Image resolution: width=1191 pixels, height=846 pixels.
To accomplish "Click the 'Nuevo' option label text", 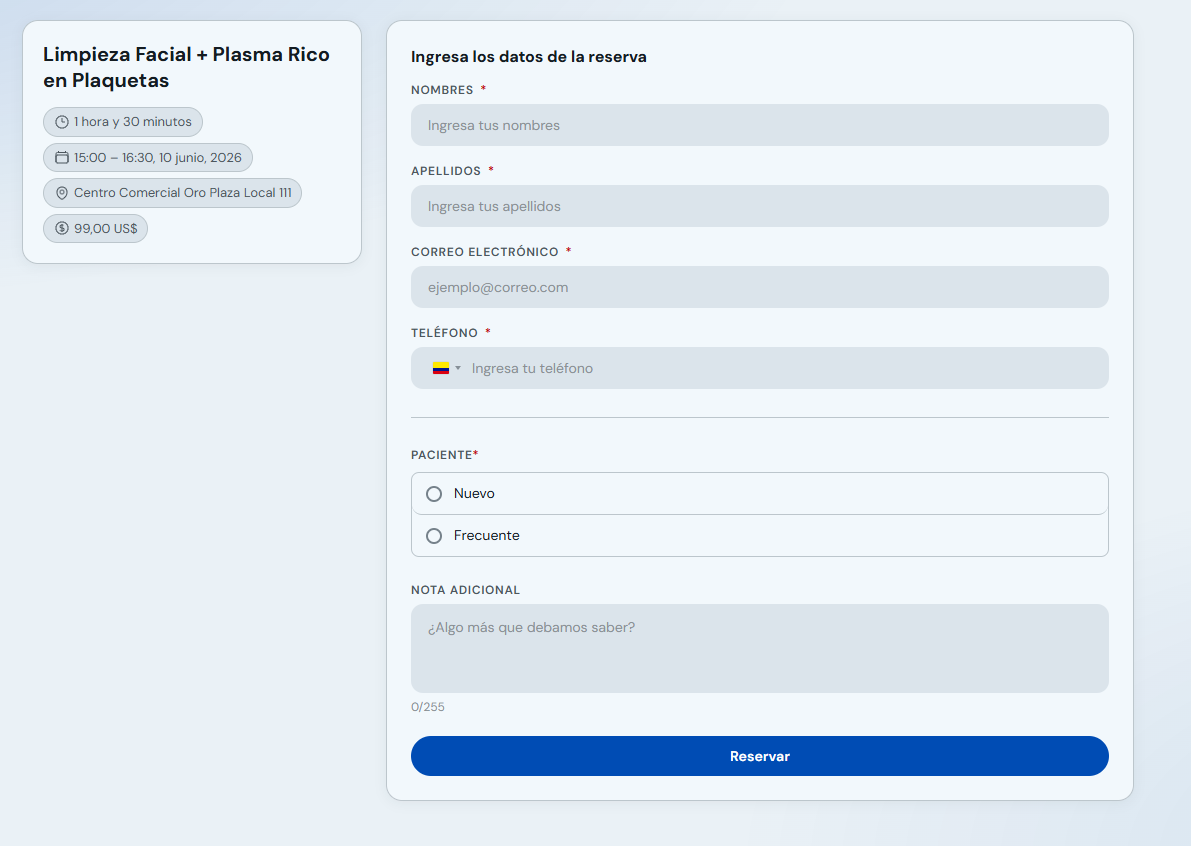I will tap(474, 494).
